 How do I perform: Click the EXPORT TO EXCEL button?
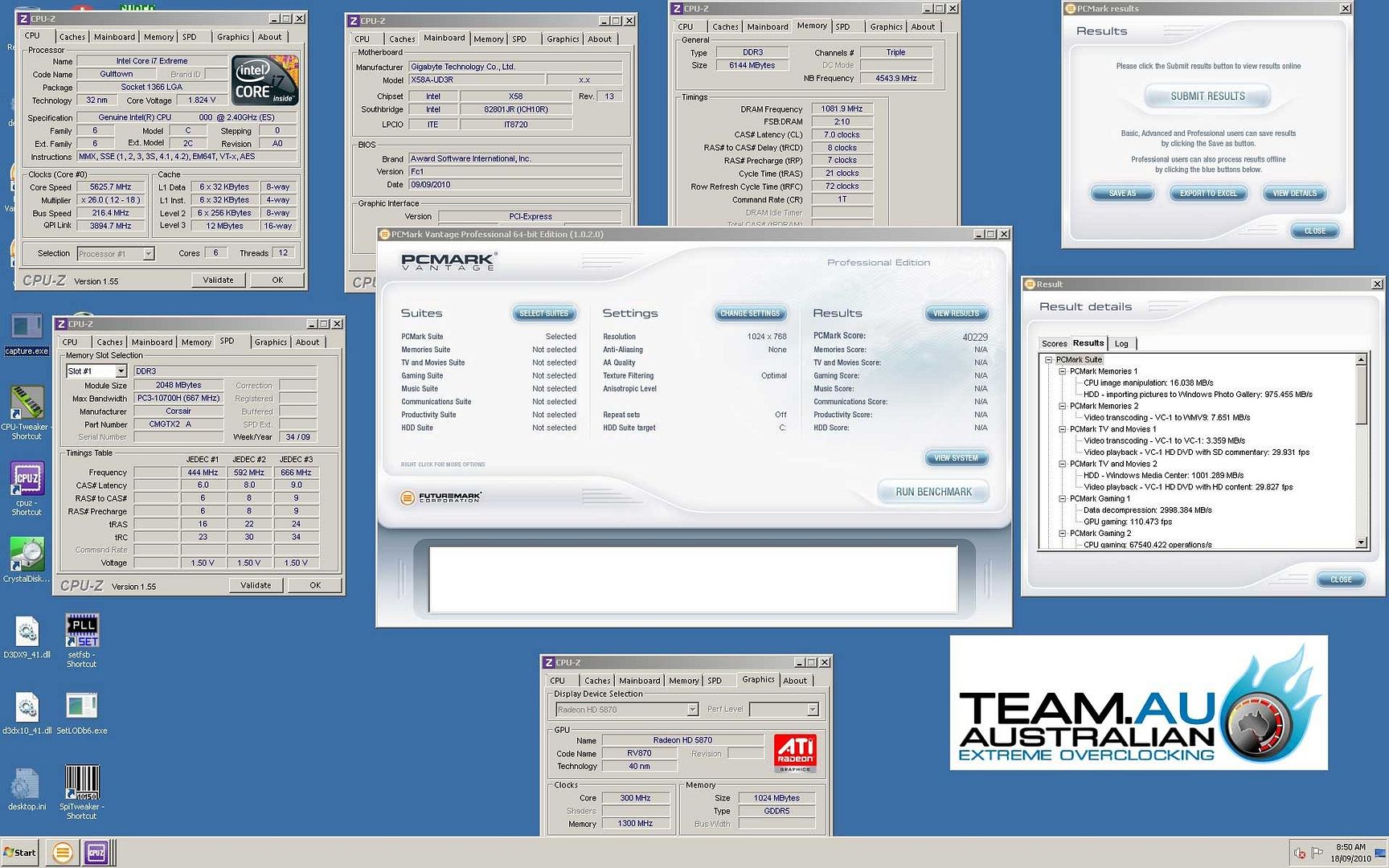click(1208, 194)
